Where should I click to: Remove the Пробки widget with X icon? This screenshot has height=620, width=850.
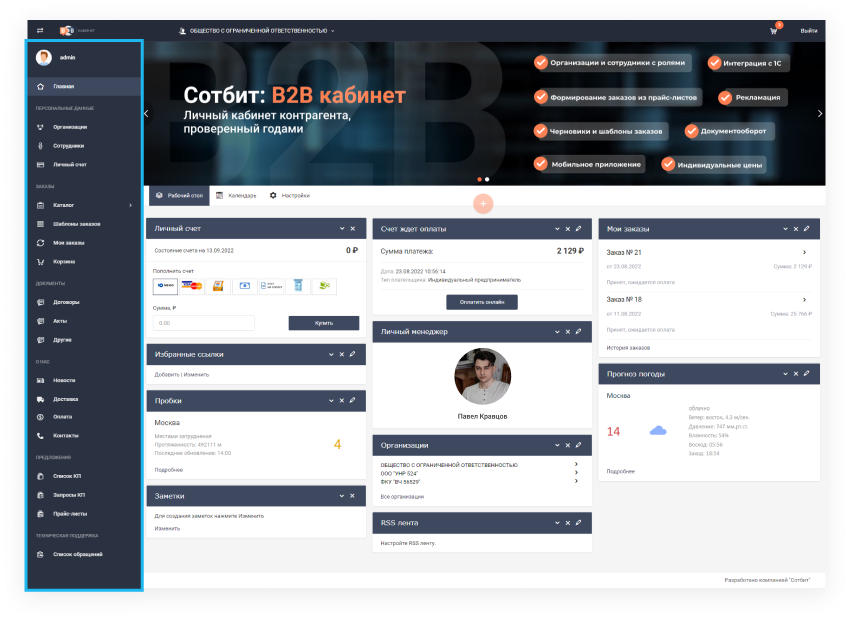point(341,400)
